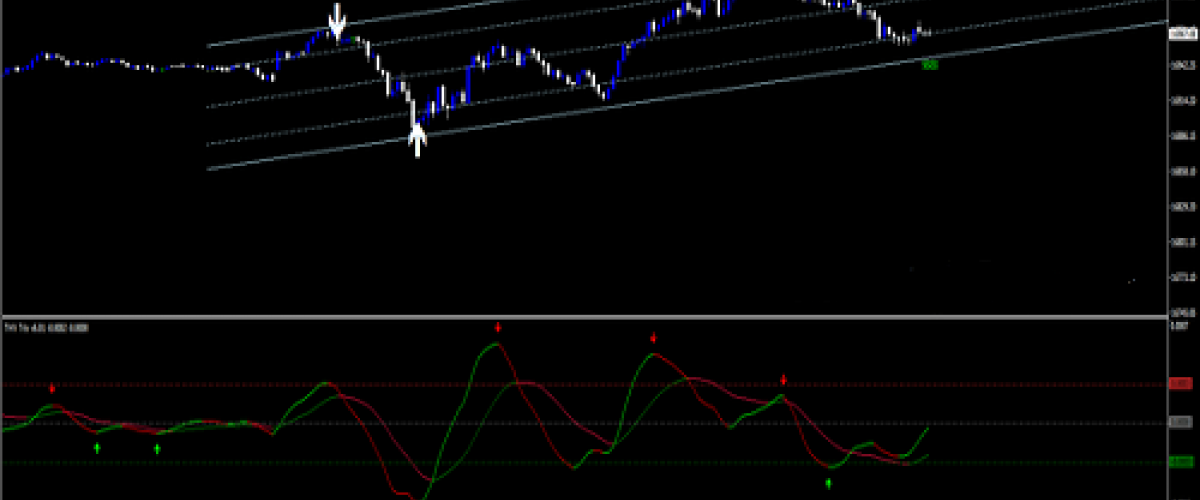
Task: Click the divider between the chart and indicator panes
Action: (x=600, y=317)
